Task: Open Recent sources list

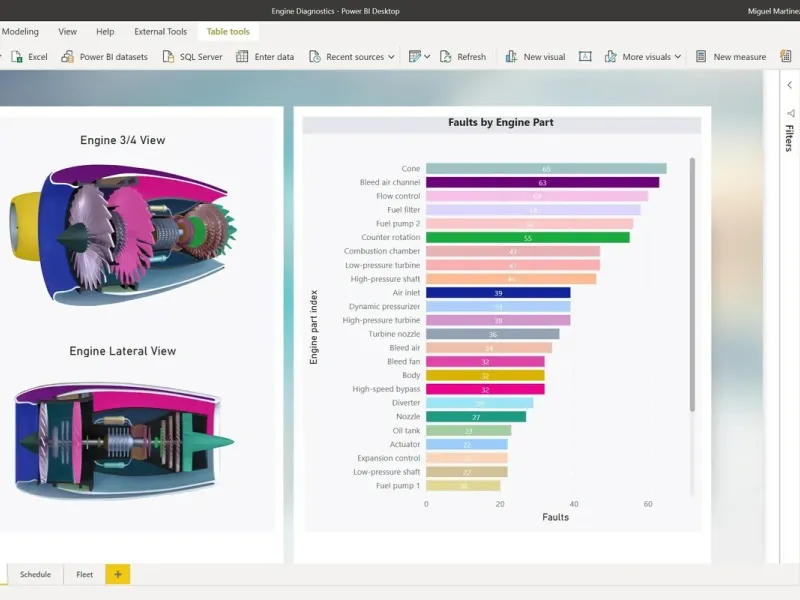Action: click(352, 57)
